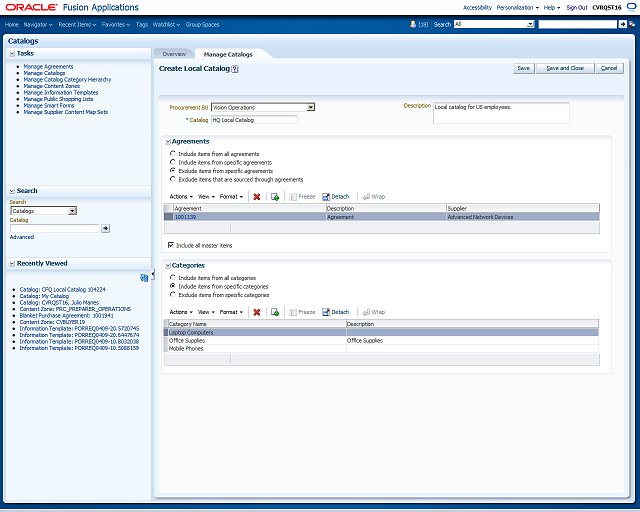The width and height of the screenshot is (640, 512).
Task: Click the chat bubble icon near username
Action: click(631, 7)
